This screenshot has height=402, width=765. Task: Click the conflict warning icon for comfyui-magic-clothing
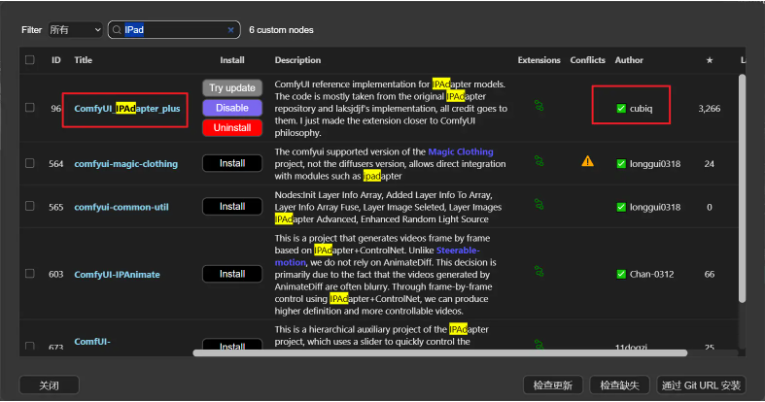587,161
